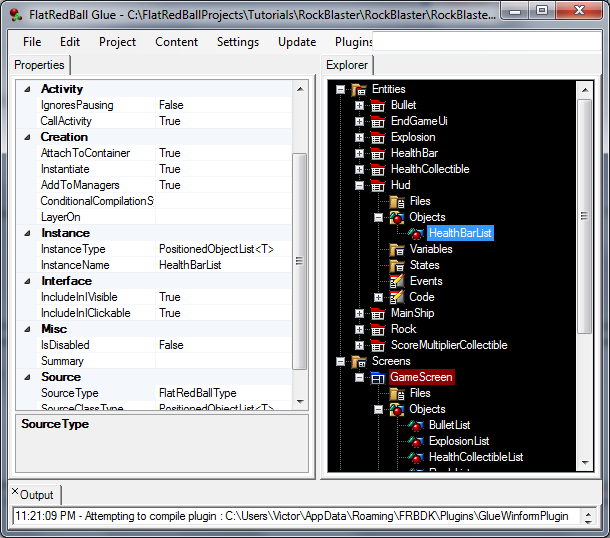Open the File menu
The width and height of the screenshot is (610, 538).
point(32,42)
